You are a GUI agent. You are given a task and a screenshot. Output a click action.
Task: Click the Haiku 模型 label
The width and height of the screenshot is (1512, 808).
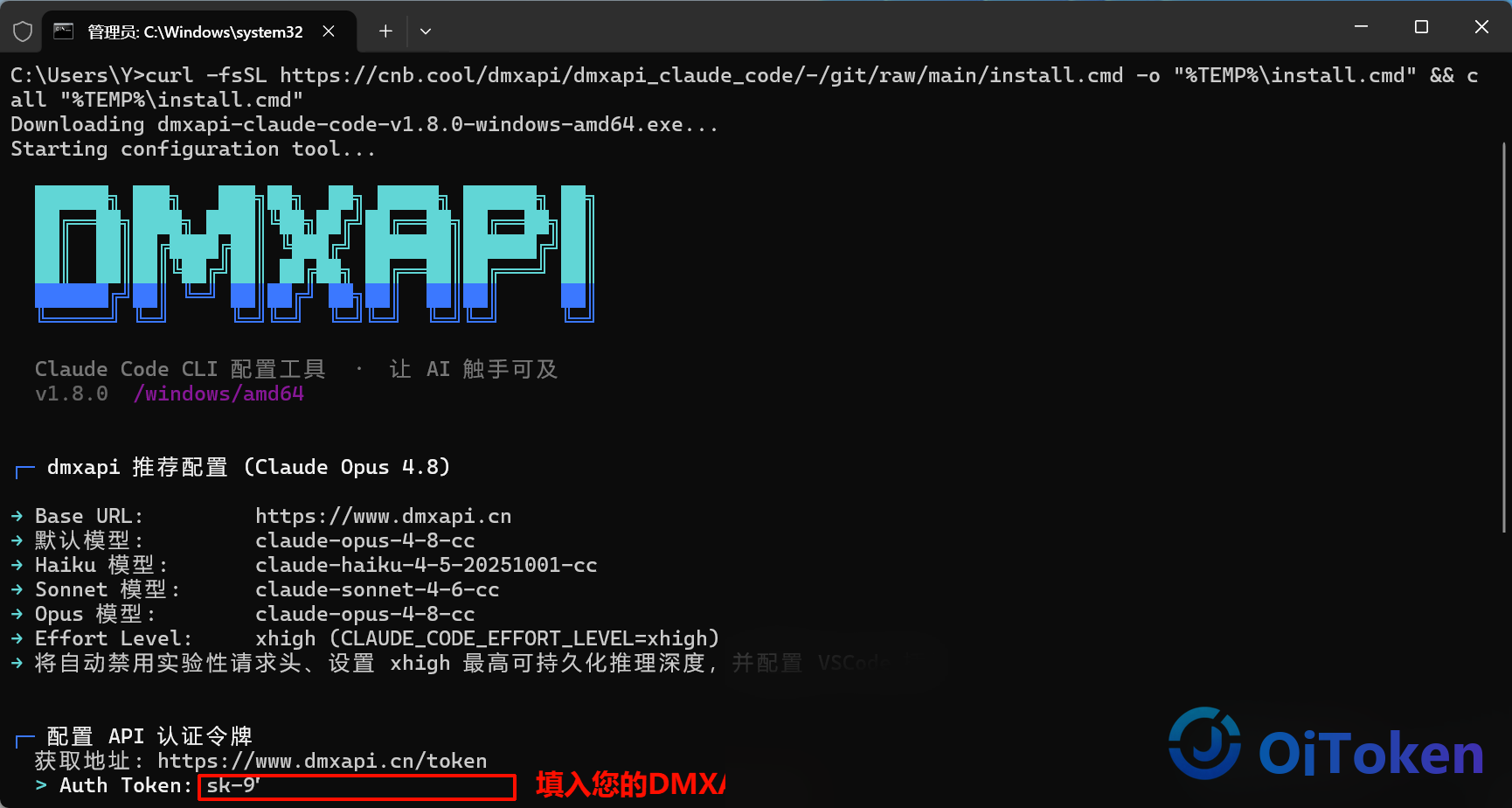101,565
